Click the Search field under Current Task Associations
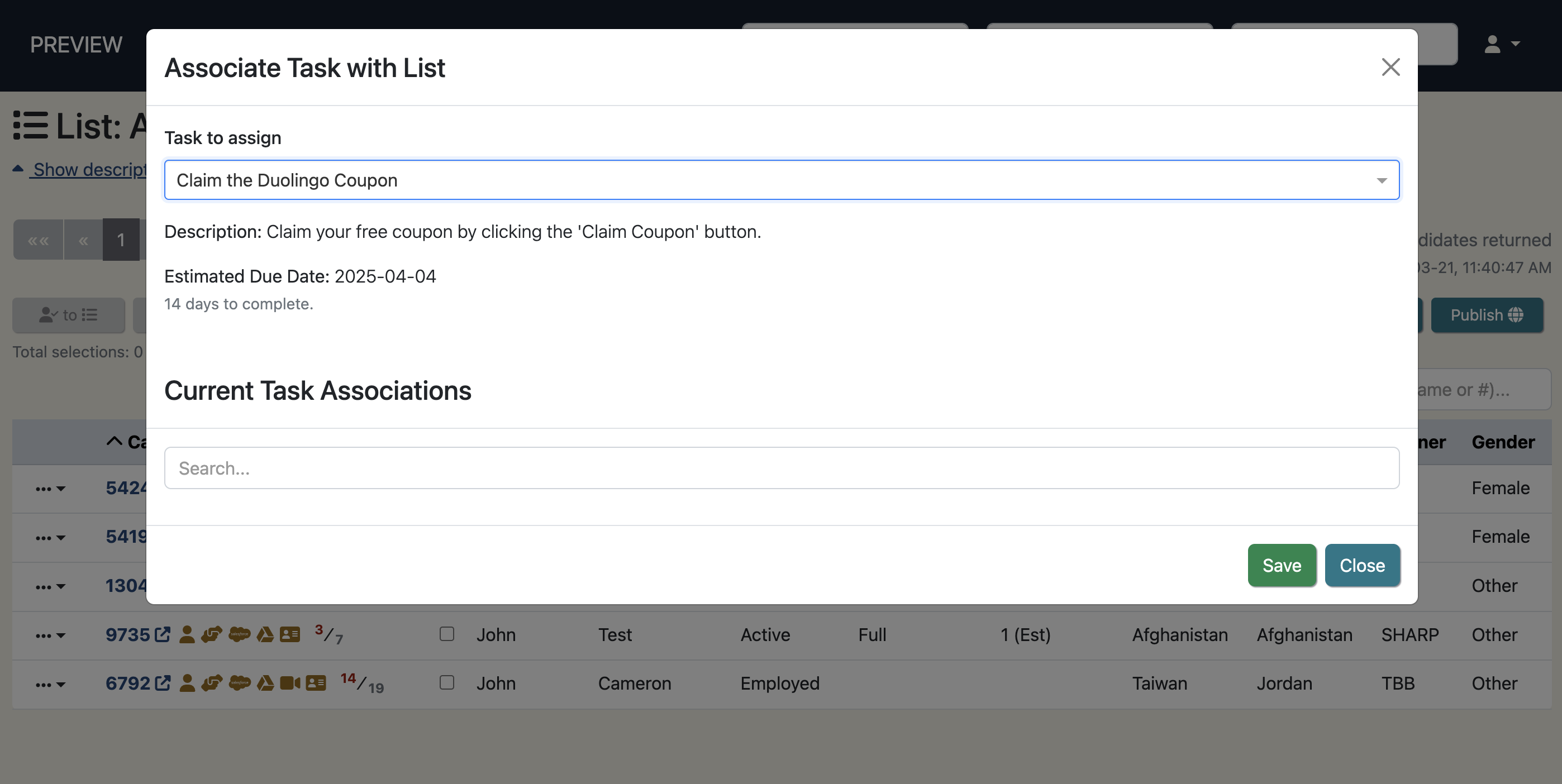The width and height of the screenshot is (1562, 784). pos(781,467)
